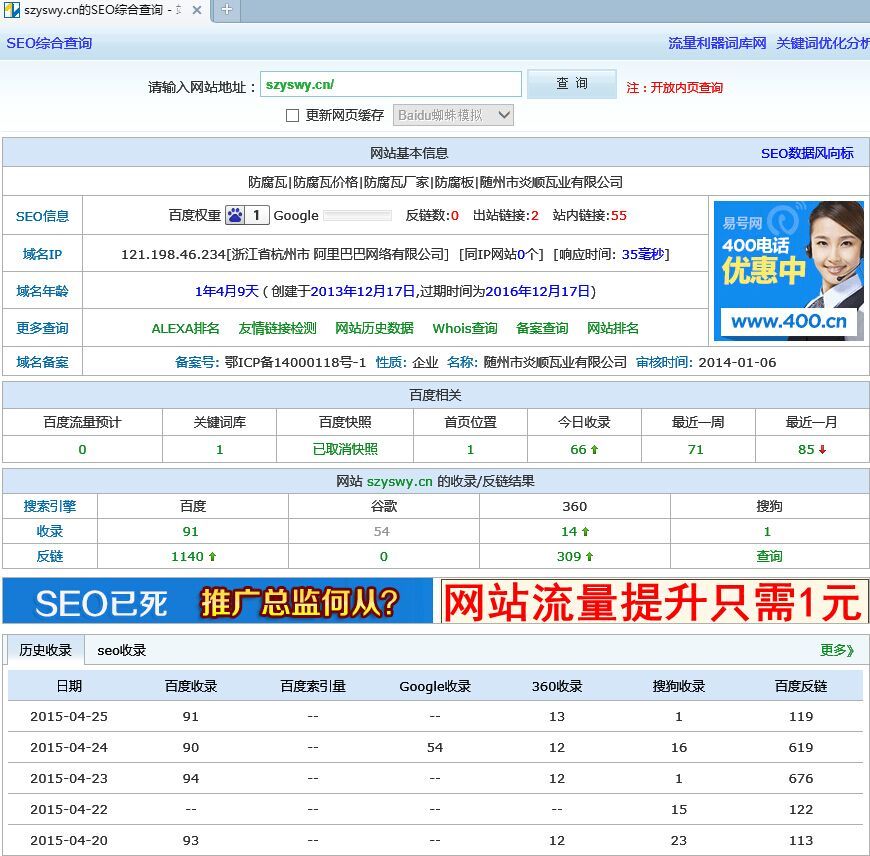Open the SEO数据风向标 link
This screenshot has height=856, width=870.
tap(807, 153)
